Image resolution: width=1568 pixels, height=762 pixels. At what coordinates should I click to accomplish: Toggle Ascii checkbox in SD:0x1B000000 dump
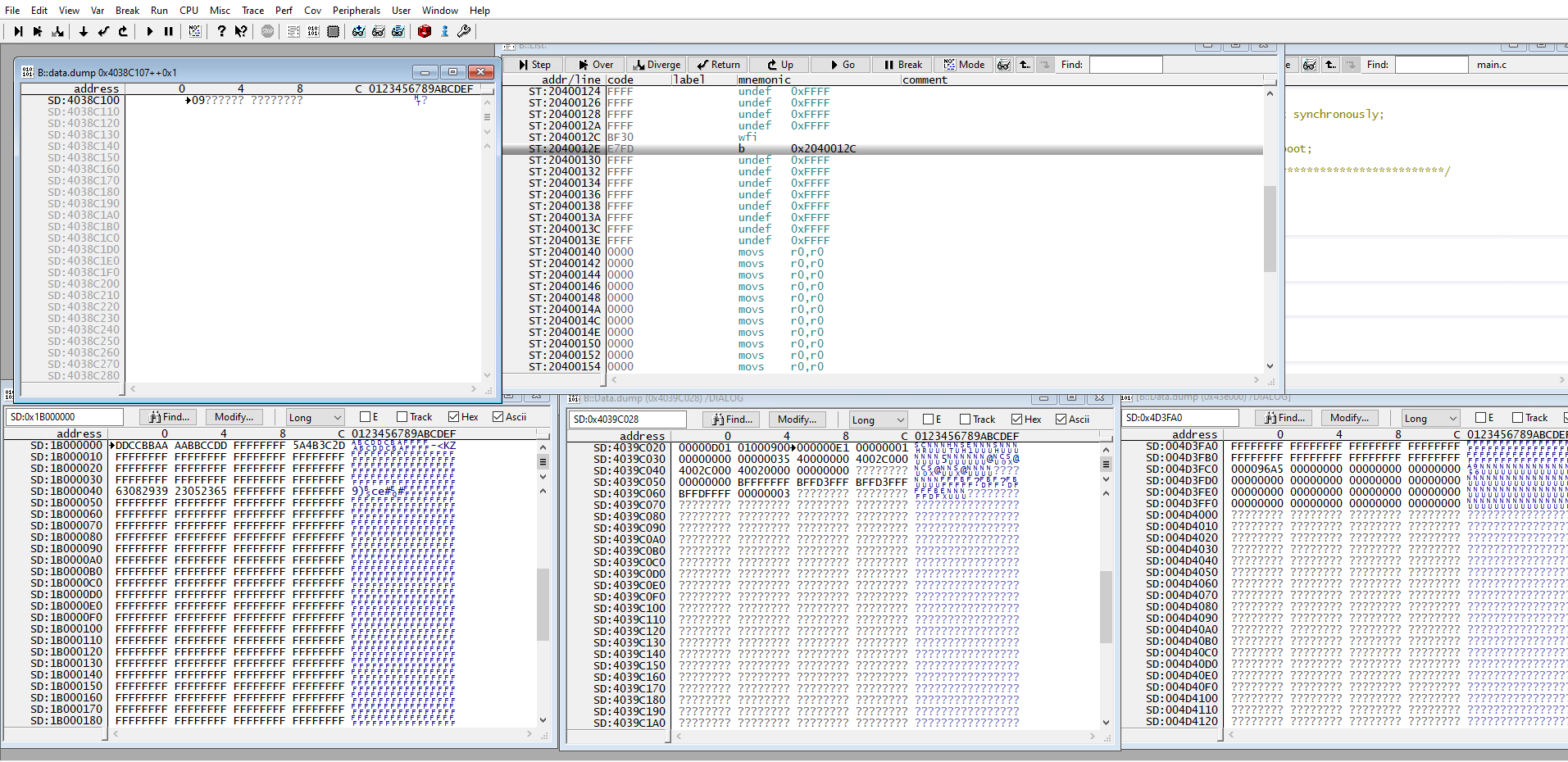tap(498, 417)
